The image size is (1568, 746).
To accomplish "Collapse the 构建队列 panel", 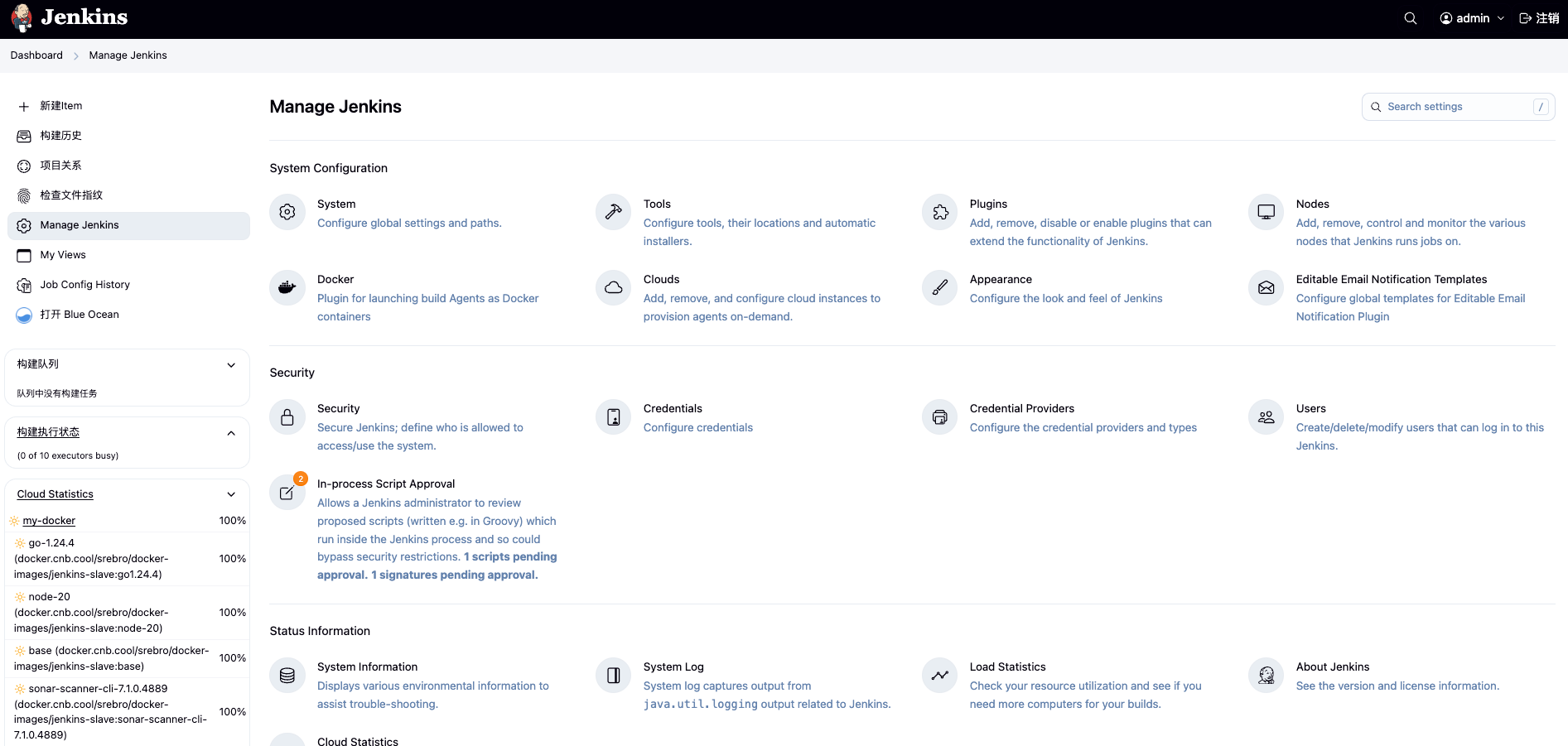I will point(231,365).
